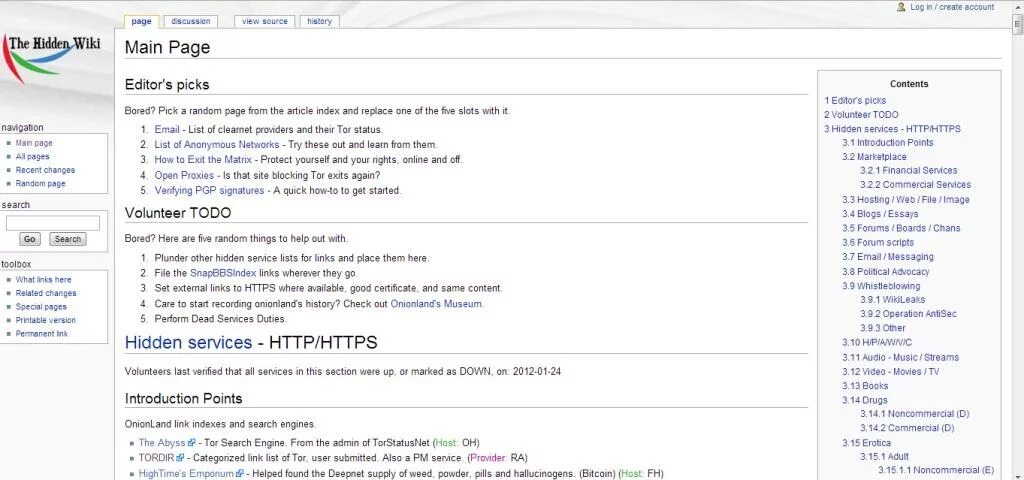Jump to 1 Editor's picks in Contents
1024x480 pixels.
coord(855,101)
